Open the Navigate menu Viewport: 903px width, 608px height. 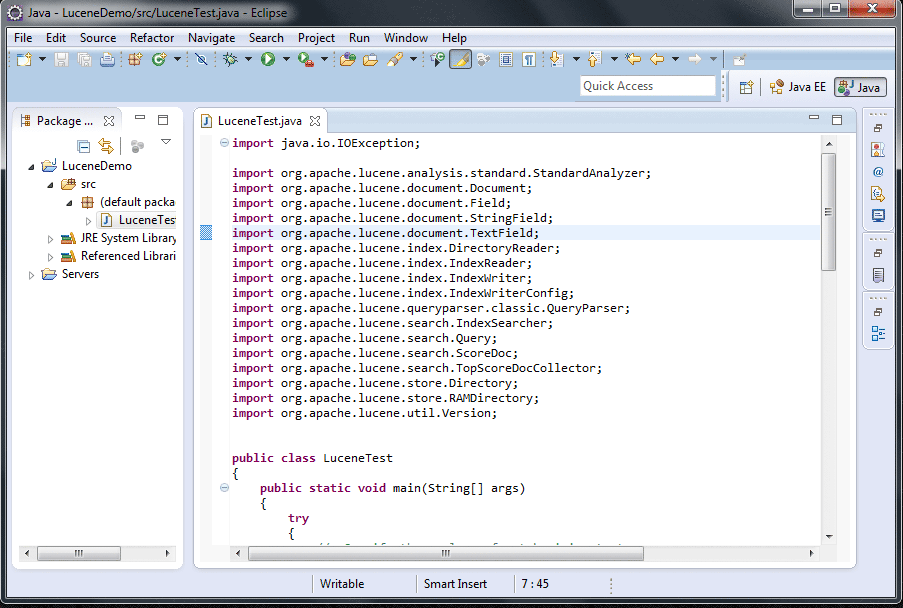[x=211, y=38]
